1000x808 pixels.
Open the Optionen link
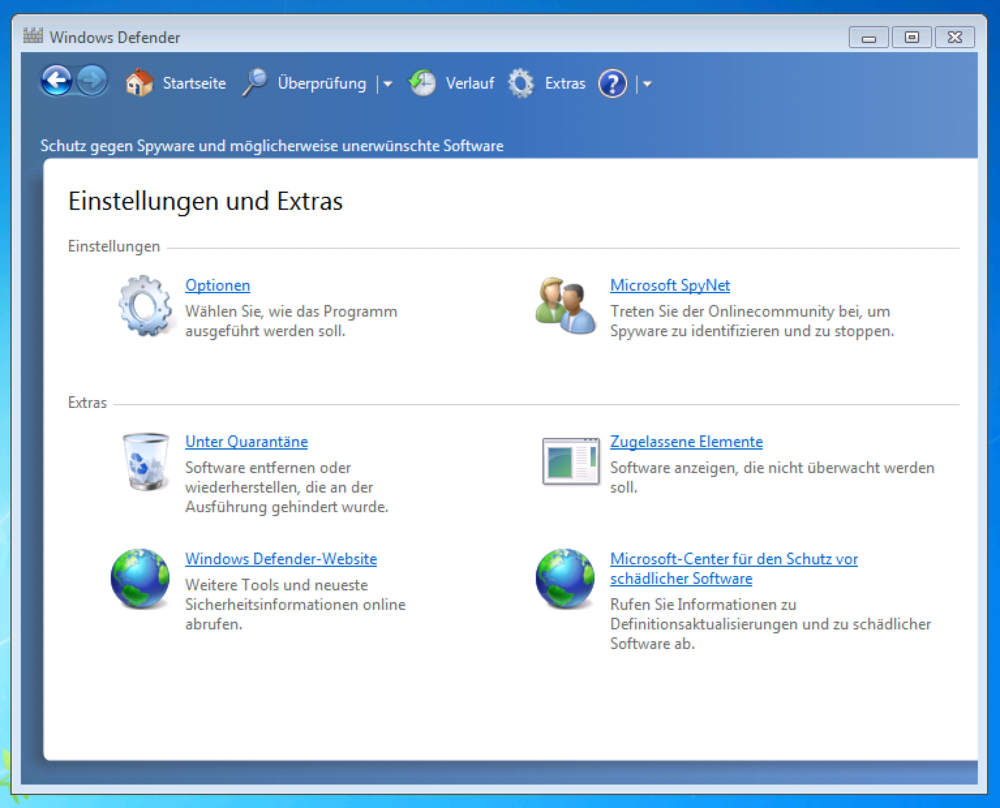point(217,285)
